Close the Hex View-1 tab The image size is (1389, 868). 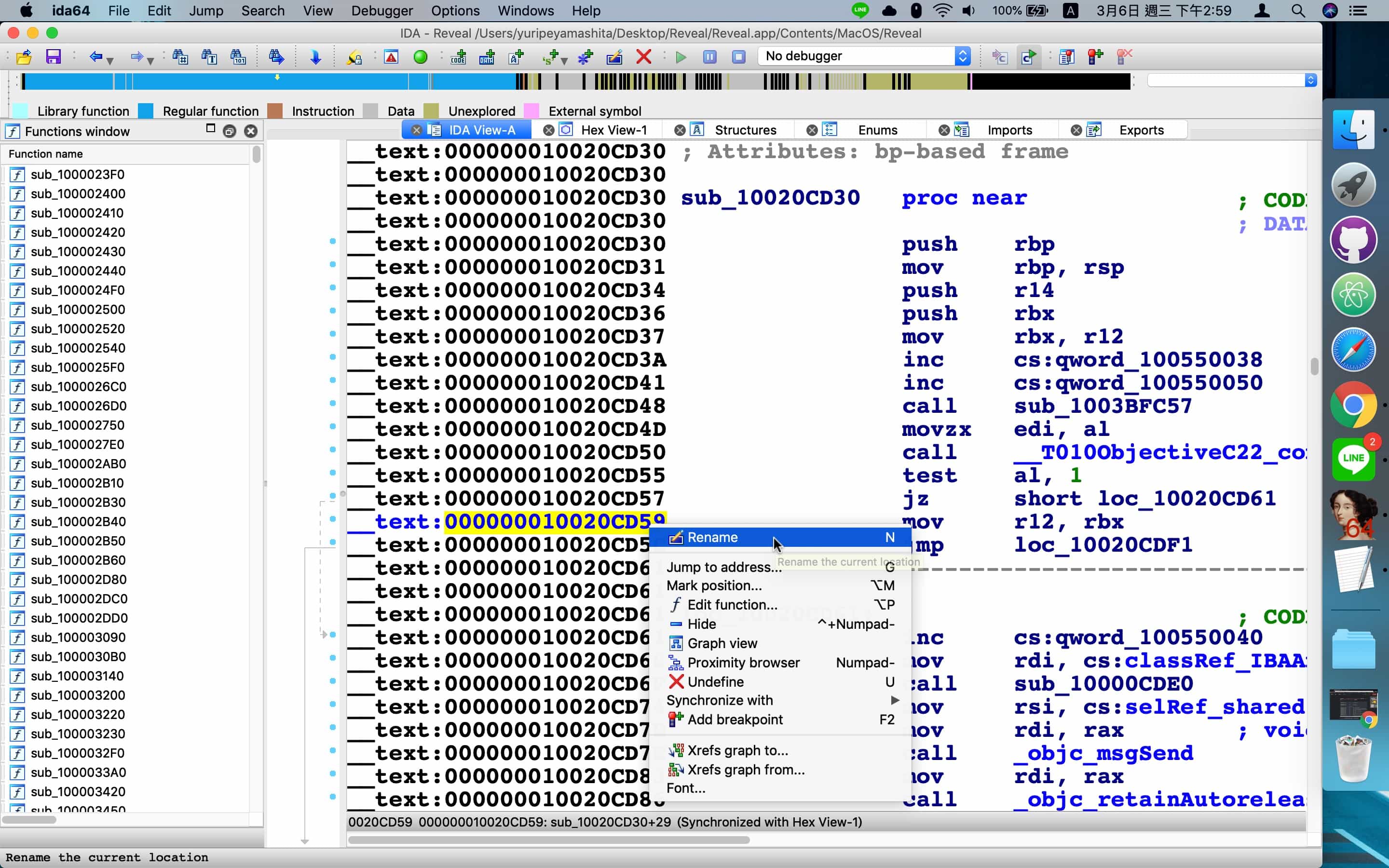point(549,130)
